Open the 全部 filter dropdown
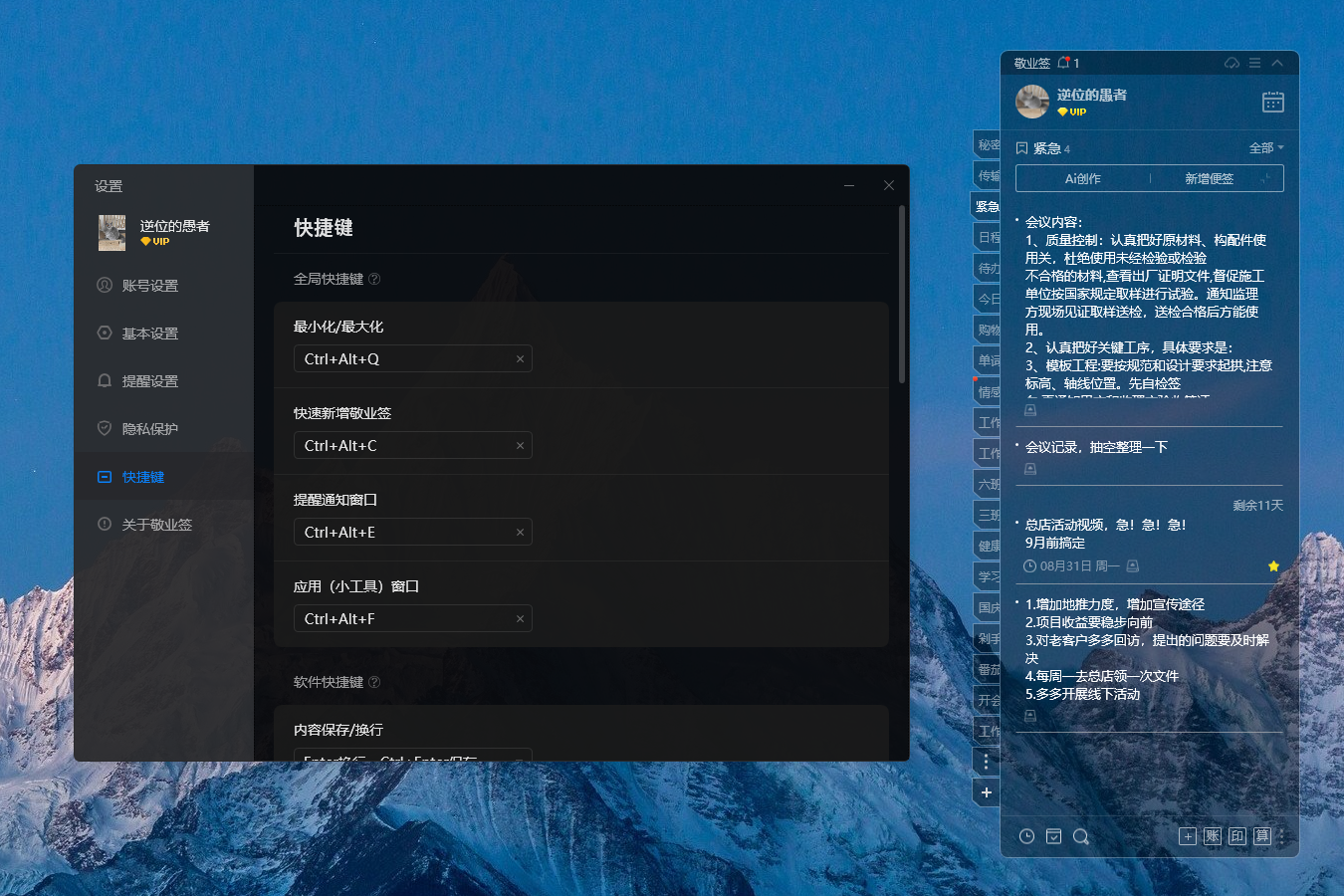 point(1266,147)
